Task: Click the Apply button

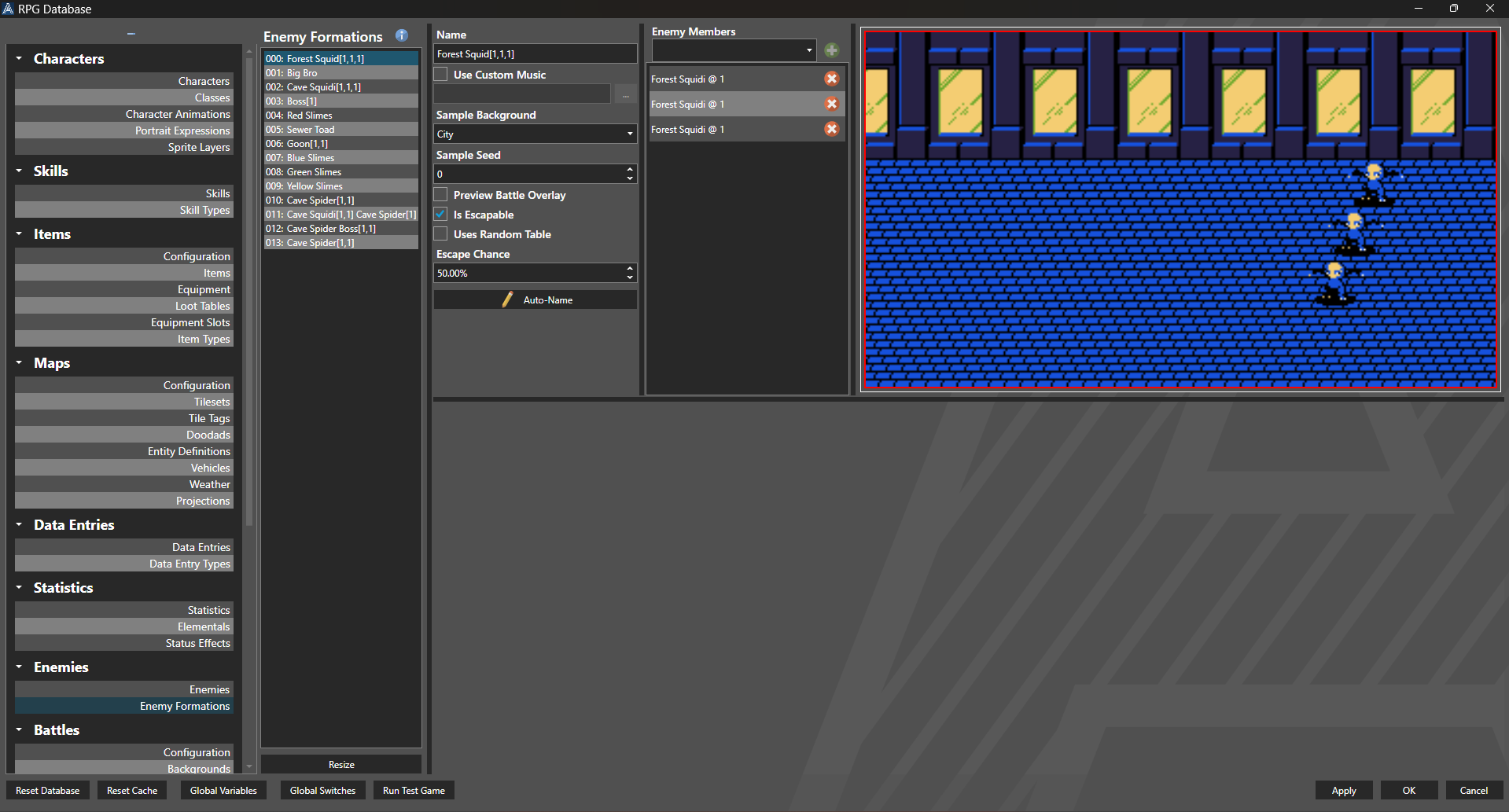Action: tap(1343, 791)
